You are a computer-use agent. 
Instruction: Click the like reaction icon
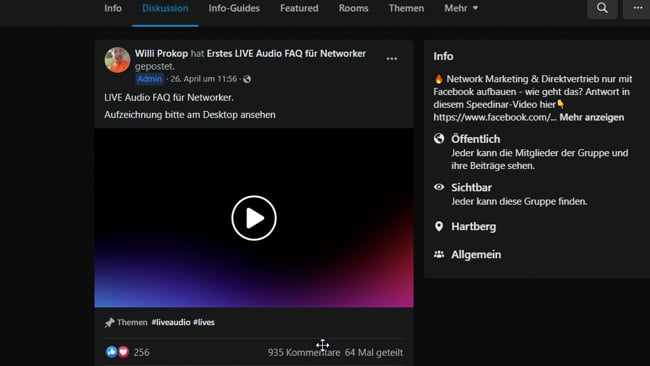point(111,352)
